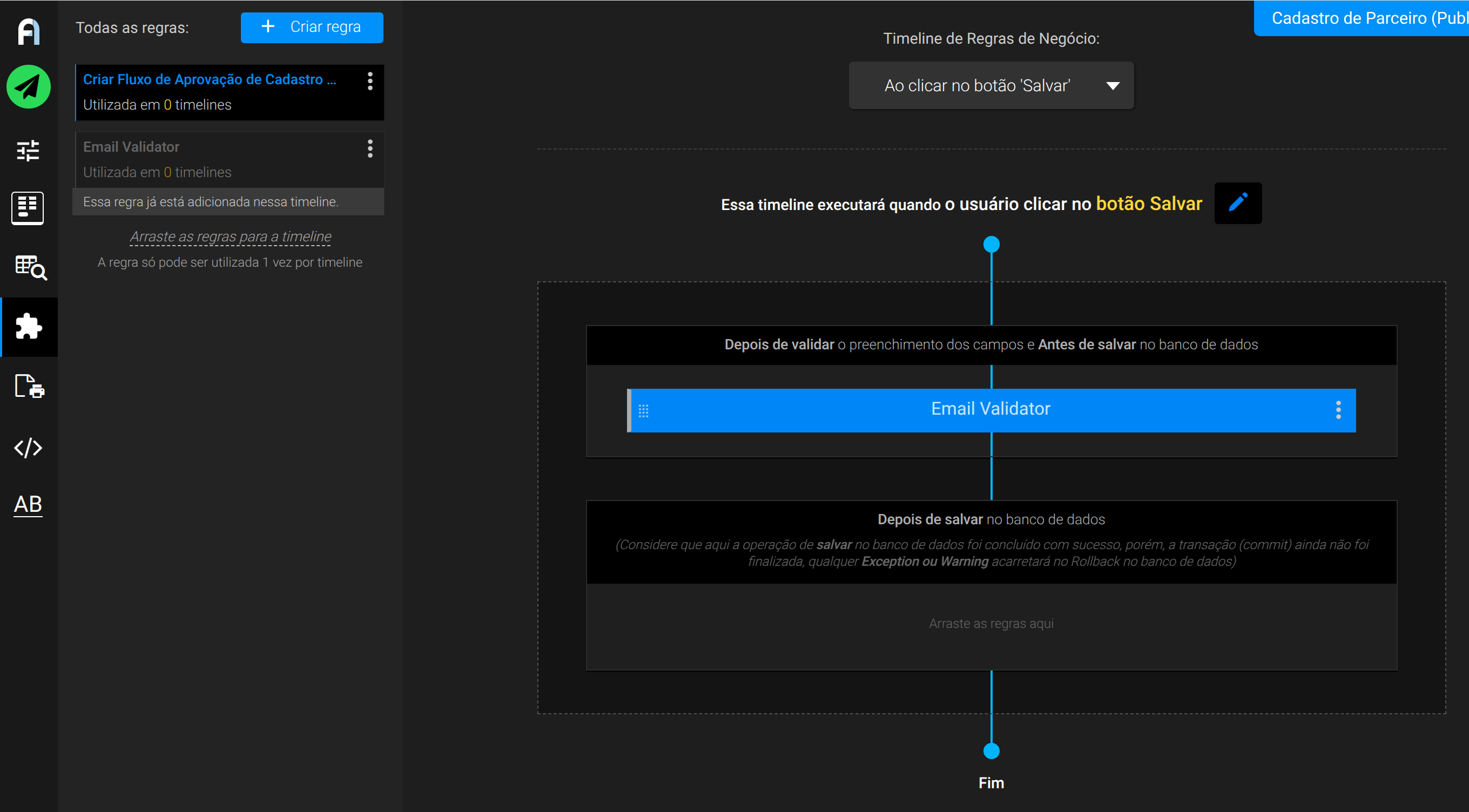Open the sliders settings icon in sidebar
Viewport: 1469px width, 812px height.
29,151
